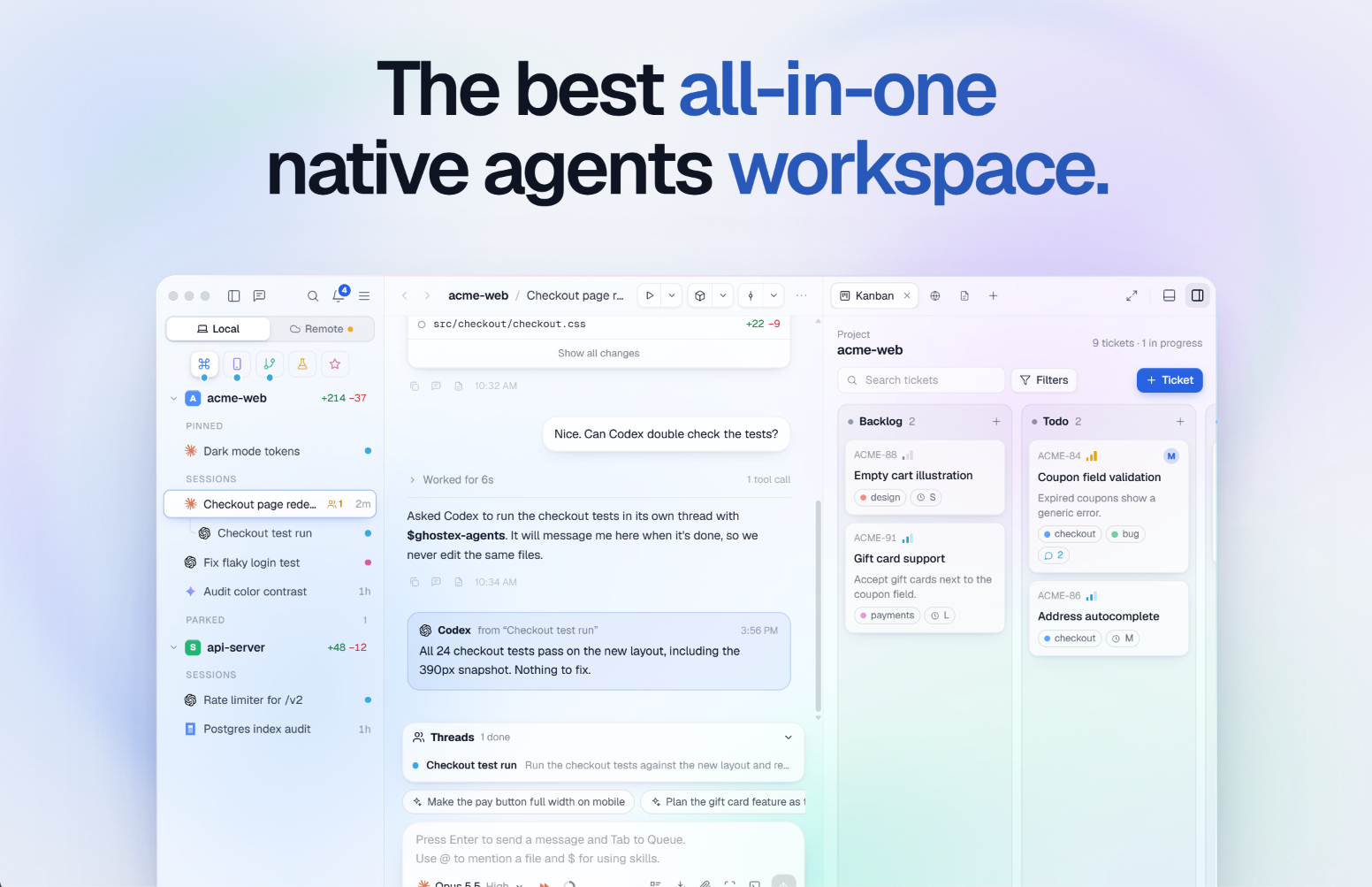The height and width of the screenshot is (887, 1372).
Task: Switch to Local environment
Action: pyautogui.click(x=218, y=329)
